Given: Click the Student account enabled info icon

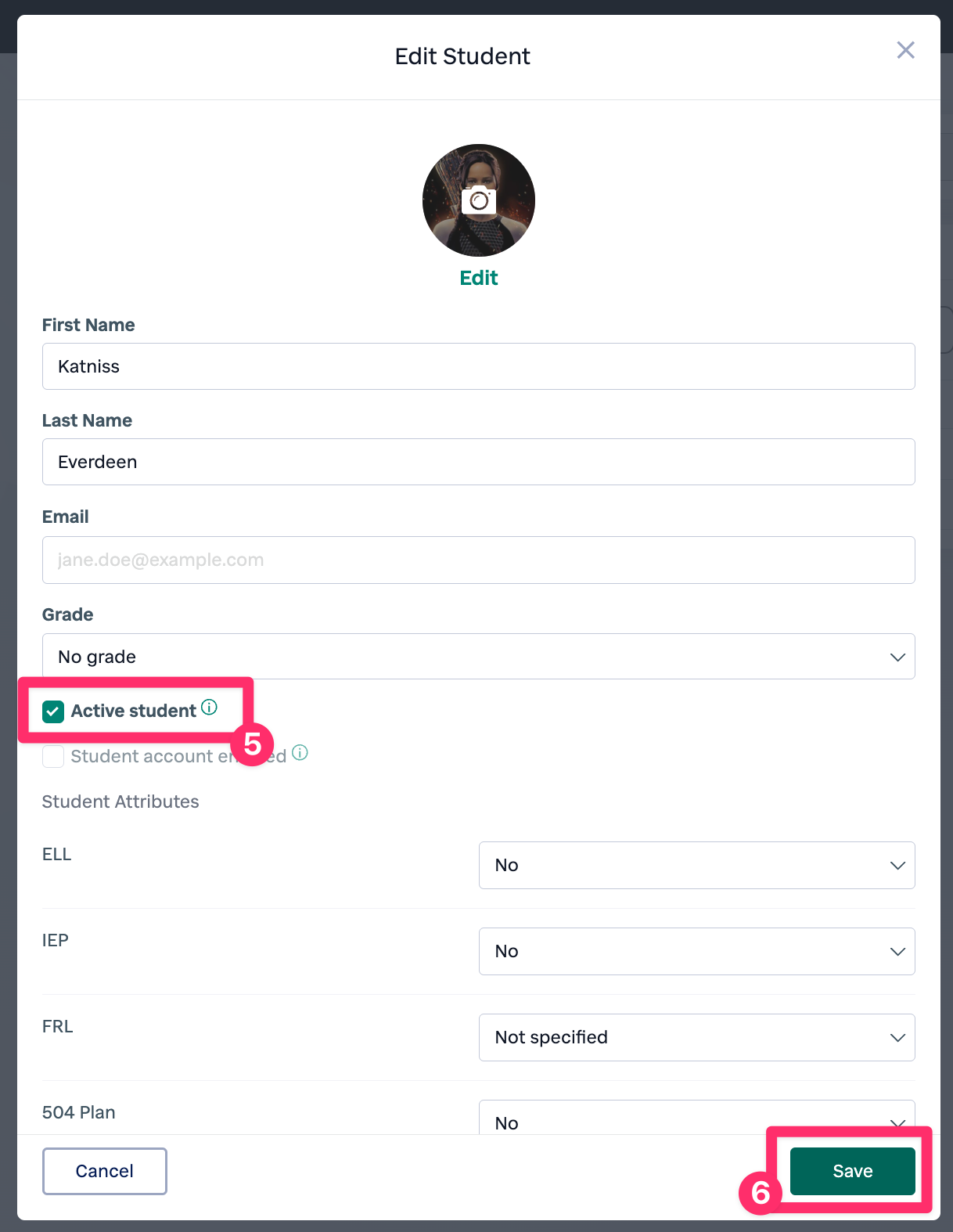Looking at the screenshot, I should tap(300, 753).
